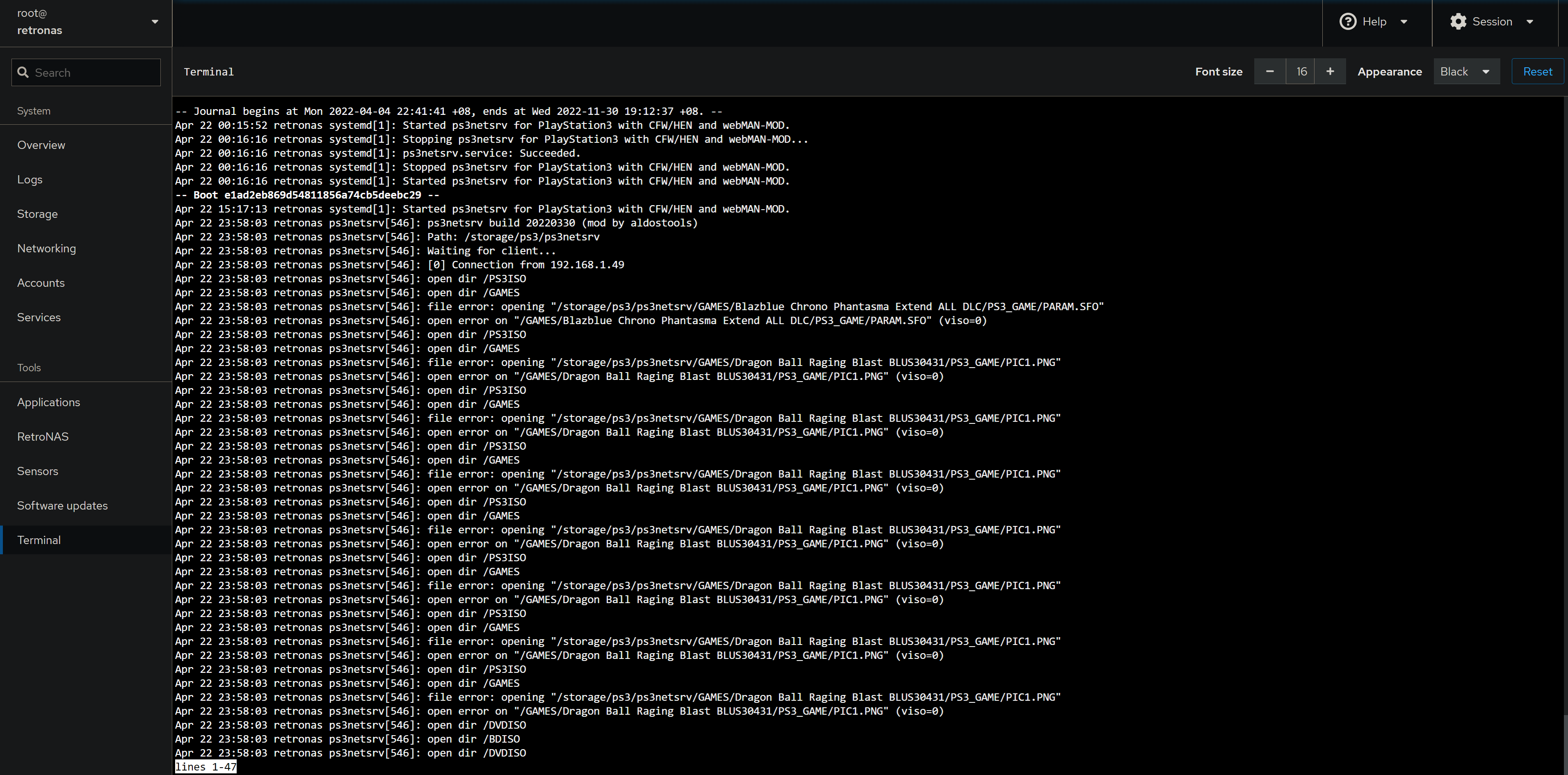Viewport: 1568px width, 775px height.
Task: Reset the terminal settings
Action: tap(1538, 71)
